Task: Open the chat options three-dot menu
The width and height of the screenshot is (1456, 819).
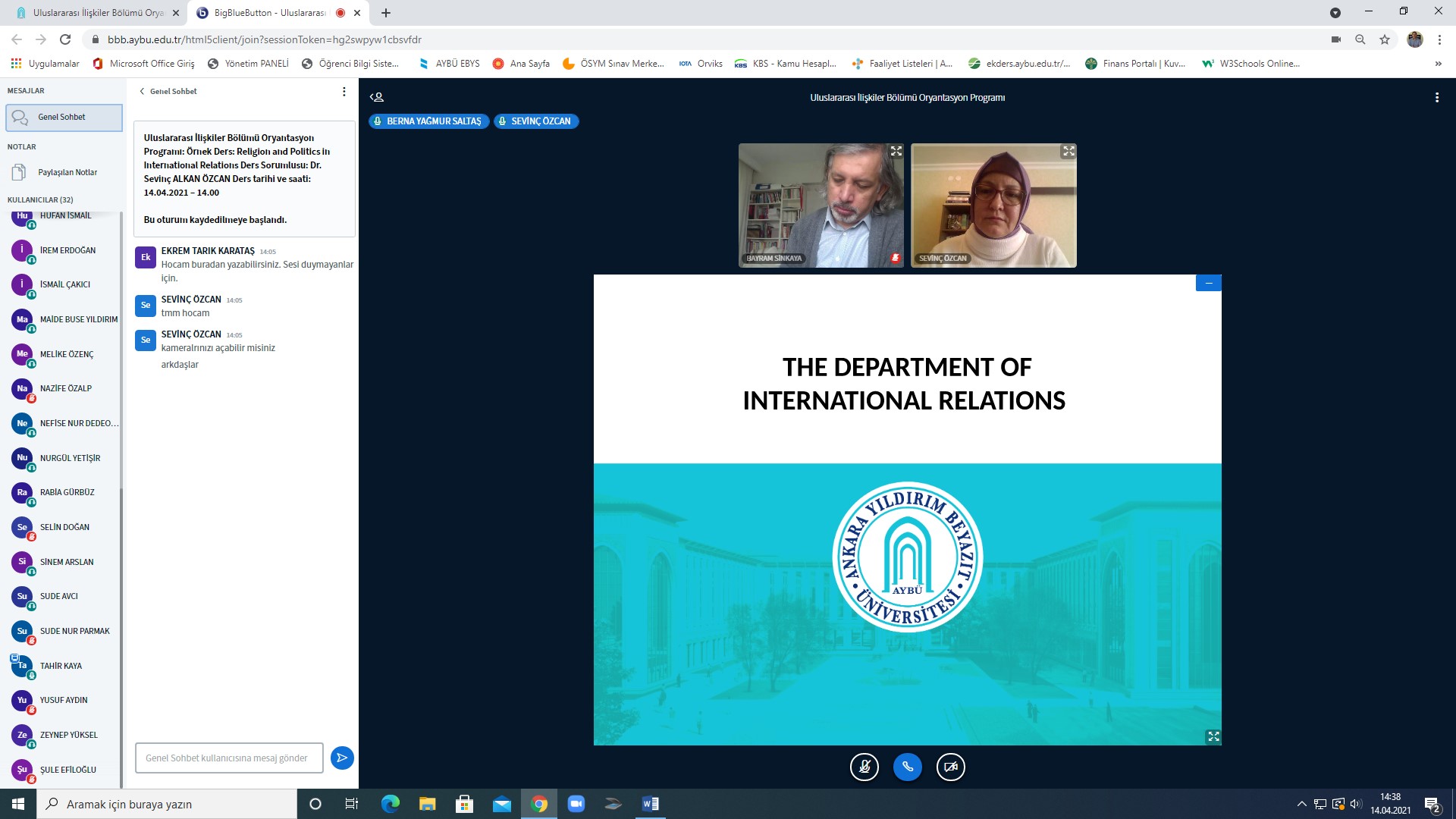Action: (344, 91)
